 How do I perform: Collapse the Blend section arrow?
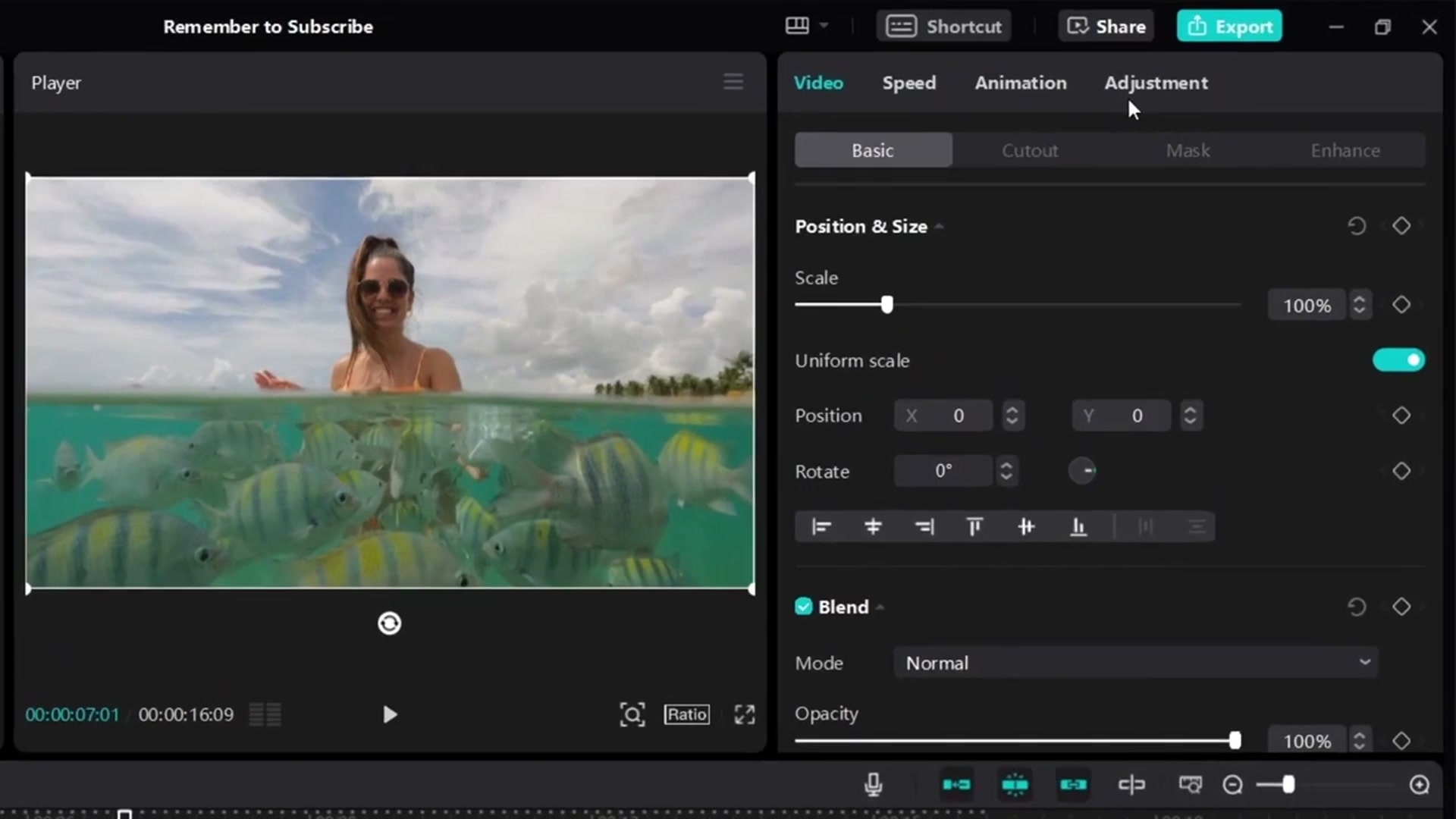pos(880,607)
